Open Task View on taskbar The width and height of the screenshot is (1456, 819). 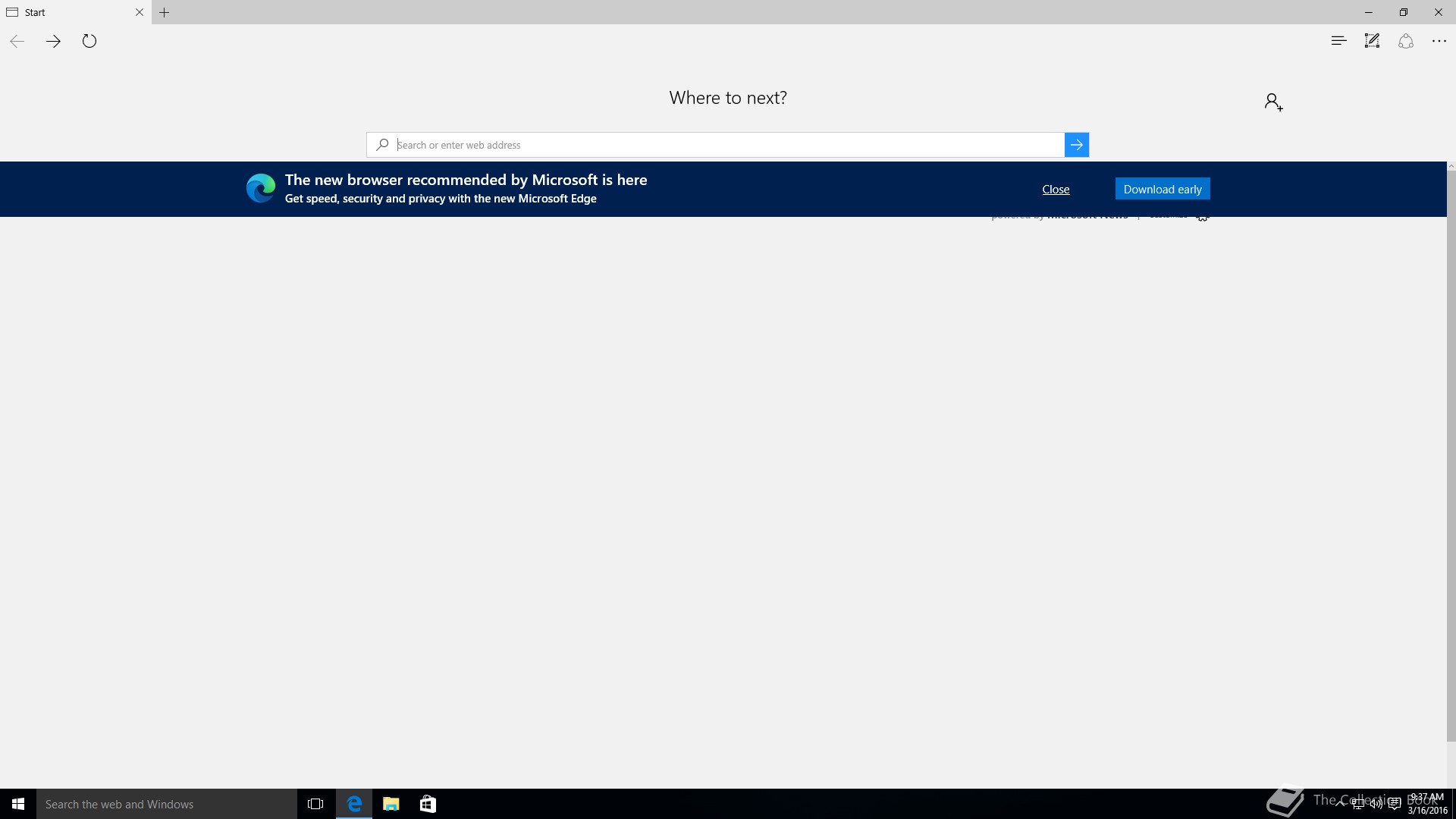(315, 804)
